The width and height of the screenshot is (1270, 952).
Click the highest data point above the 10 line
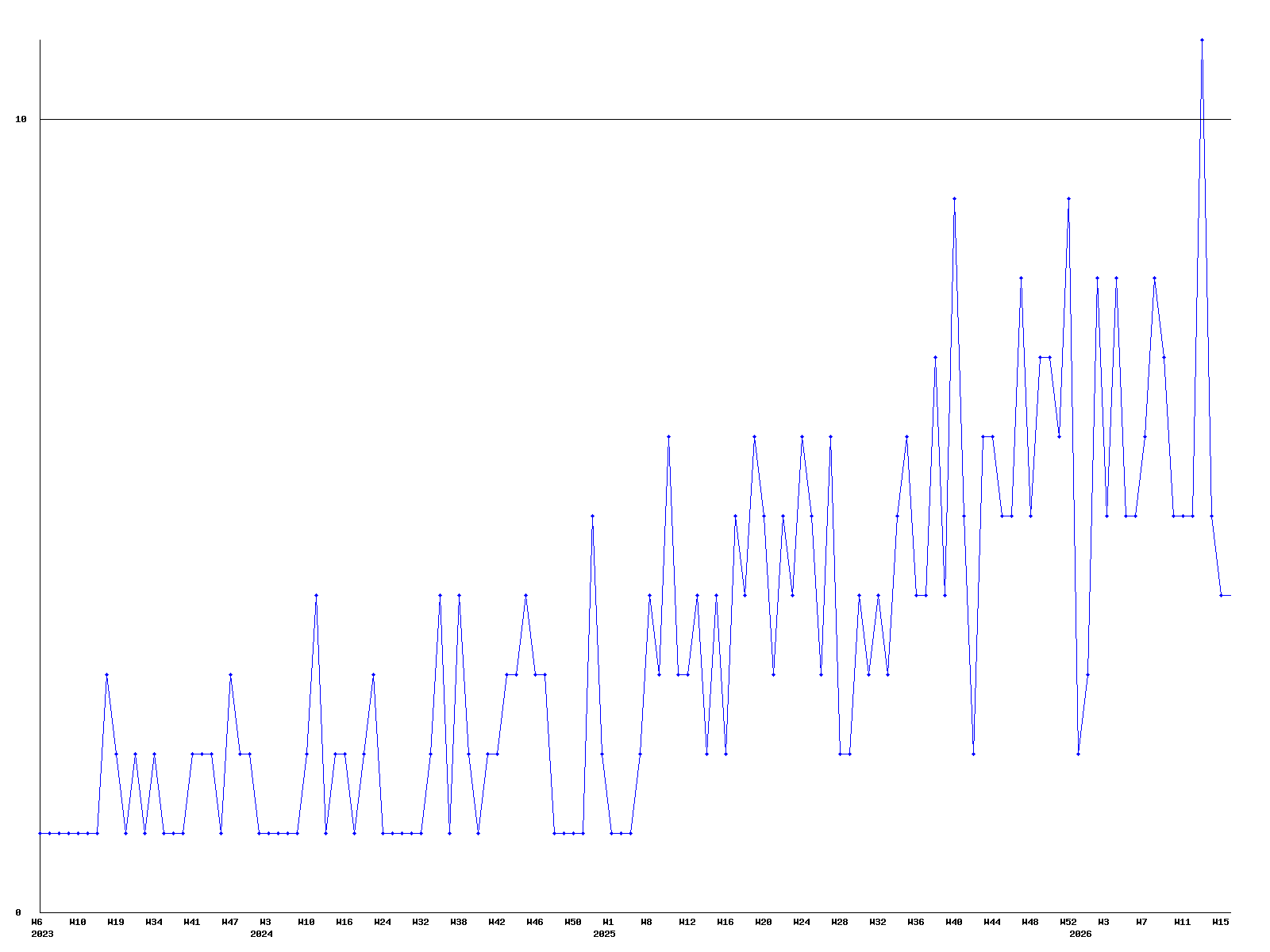pos(1202,40)
